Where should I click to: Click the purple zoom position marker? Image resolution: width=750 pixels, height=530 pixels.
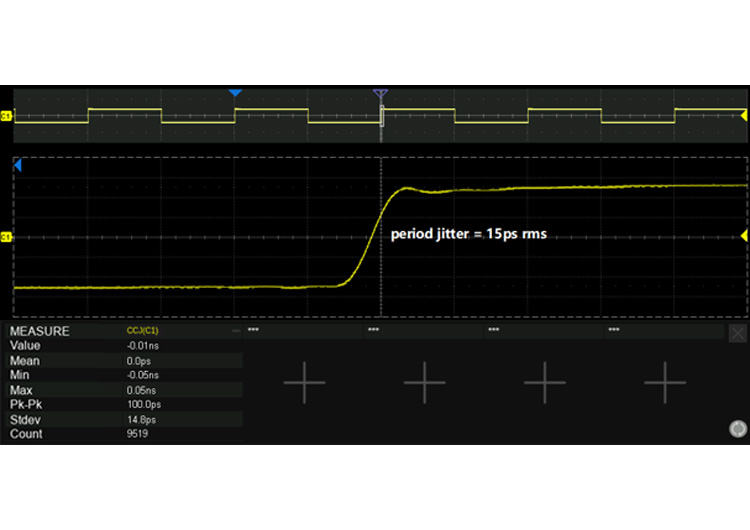coord(380,94)
